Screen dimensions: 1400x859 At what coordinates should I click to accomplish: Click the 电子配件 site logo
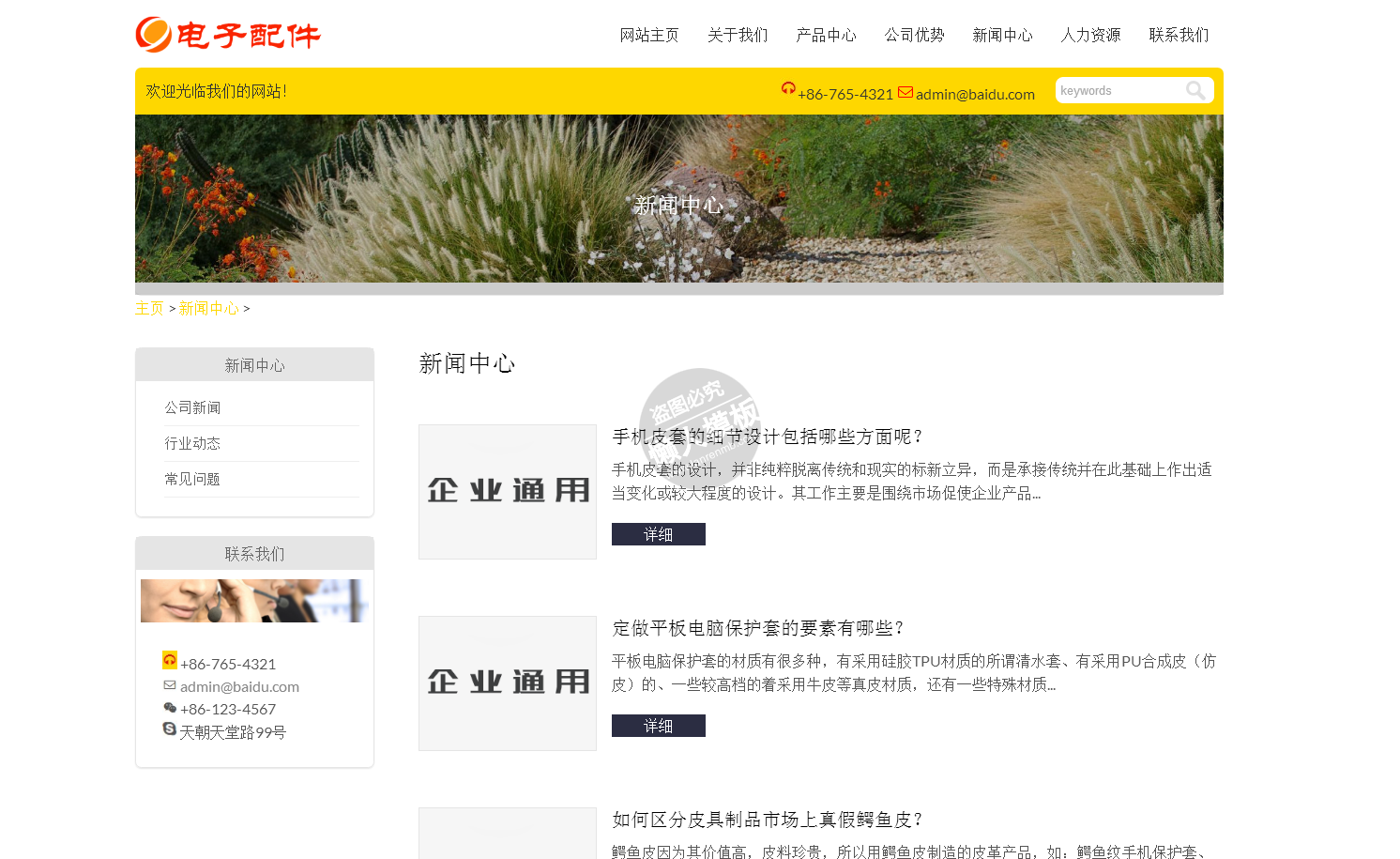coord(228,35)
